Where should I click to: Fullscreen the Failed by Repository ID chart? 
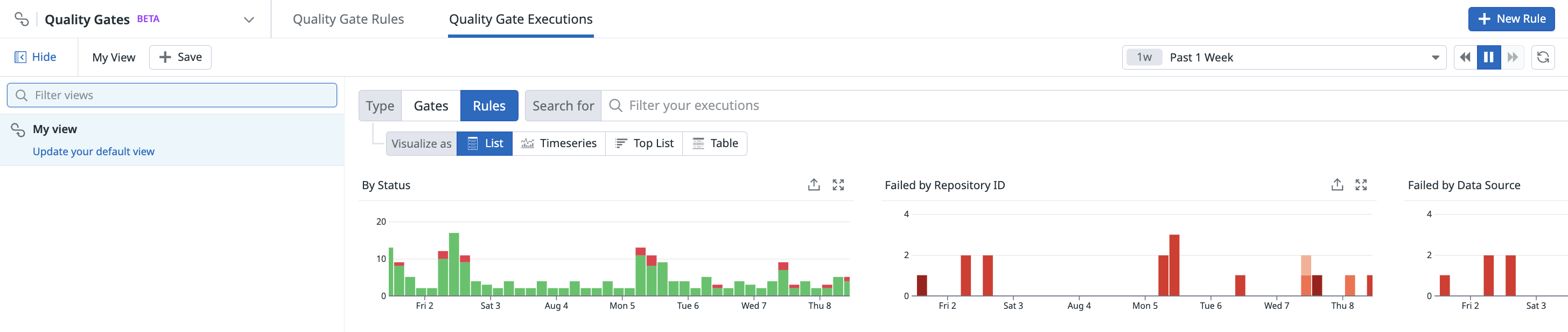click(1361, 184)
